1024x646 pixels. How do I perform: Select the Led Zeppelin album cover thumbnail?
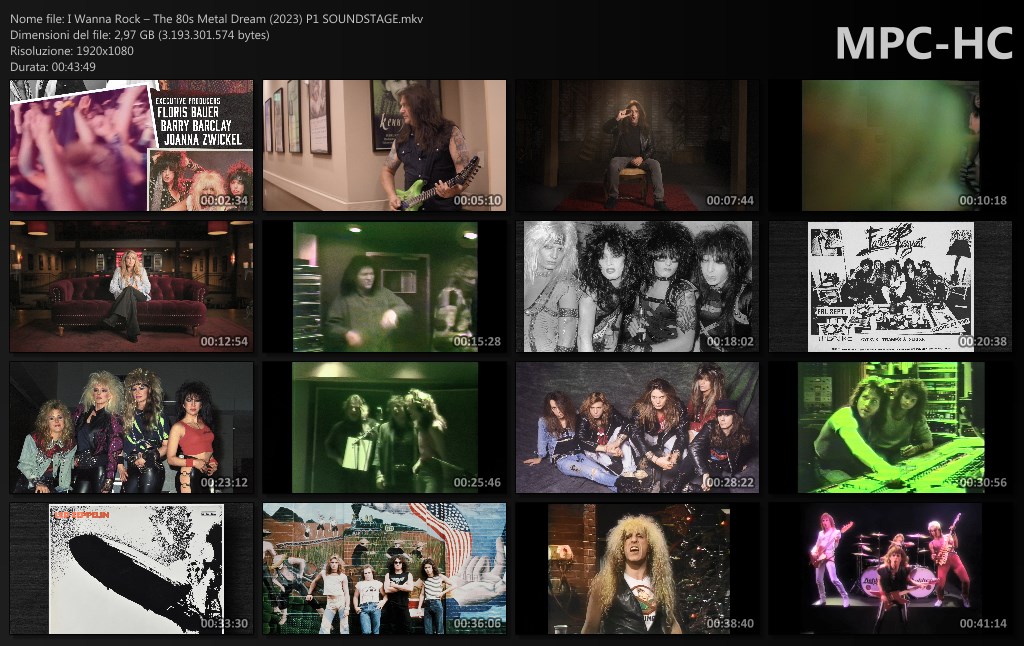pyautogui.click(x=131, y=569)
